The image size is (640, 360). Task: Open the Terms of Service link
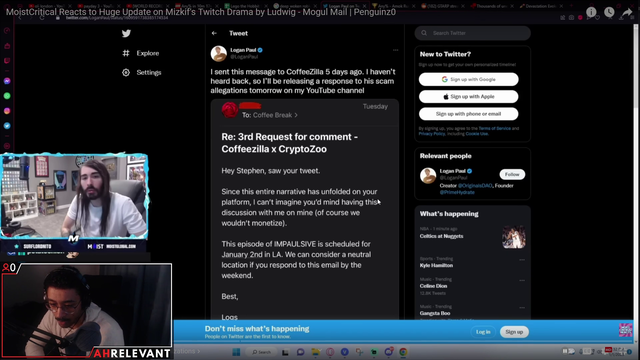(494, 128)
